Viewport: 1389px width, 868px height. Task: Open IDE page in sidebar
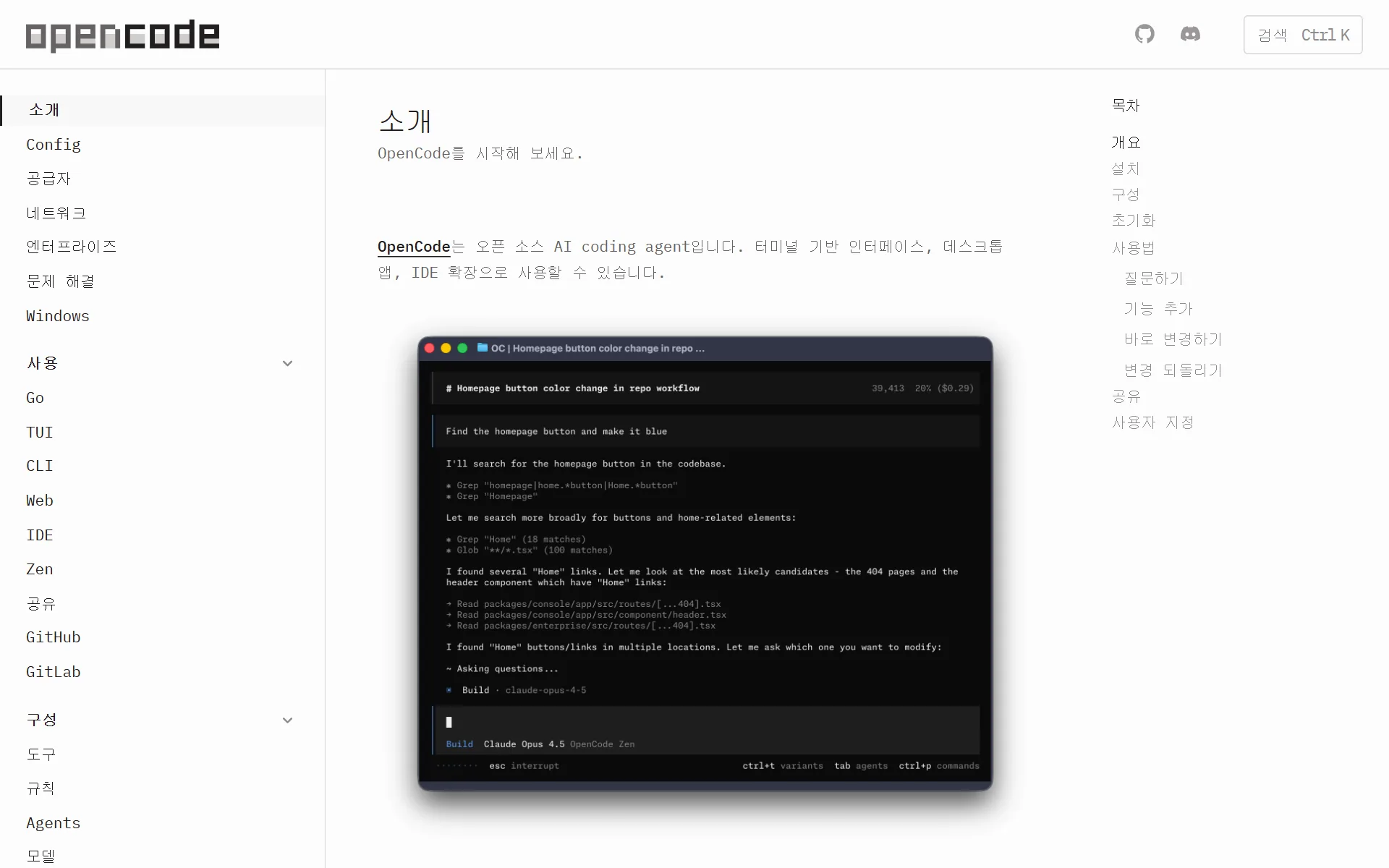pos(40,535)
